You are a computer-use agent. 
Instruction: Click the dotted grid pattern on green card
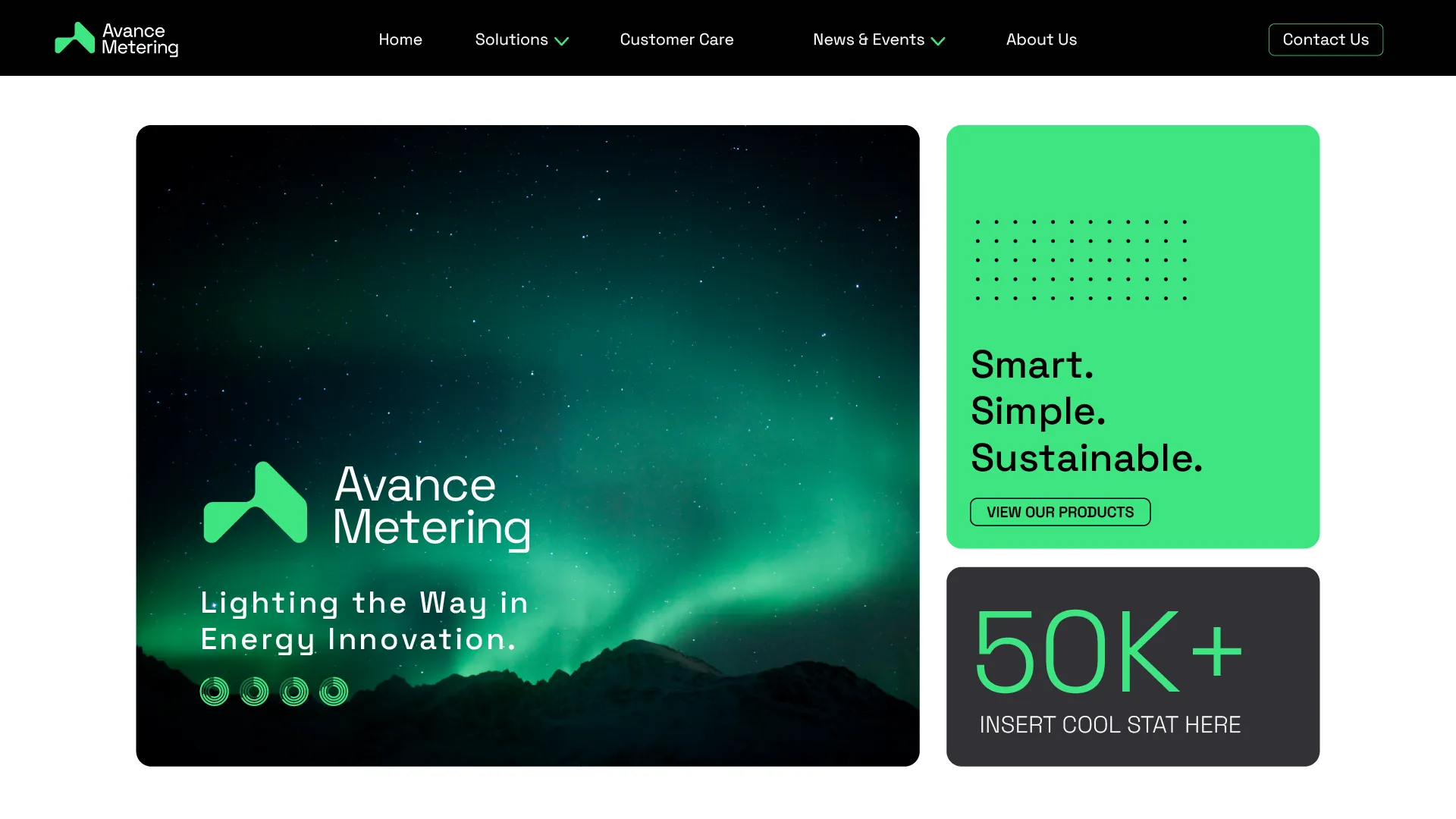point(1081,260)
